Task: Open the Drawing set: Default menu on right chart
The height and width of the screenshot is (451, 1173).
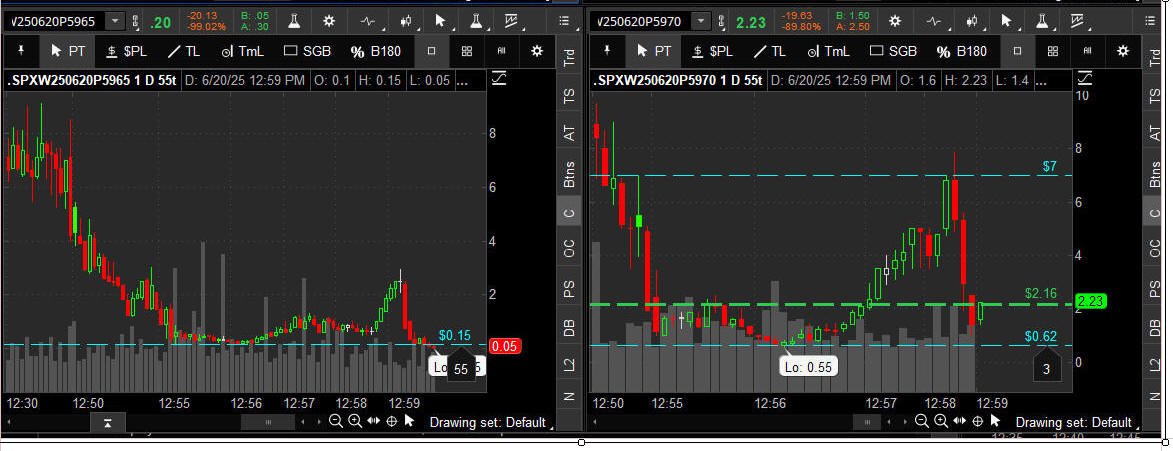Action: coord(1073,423)
